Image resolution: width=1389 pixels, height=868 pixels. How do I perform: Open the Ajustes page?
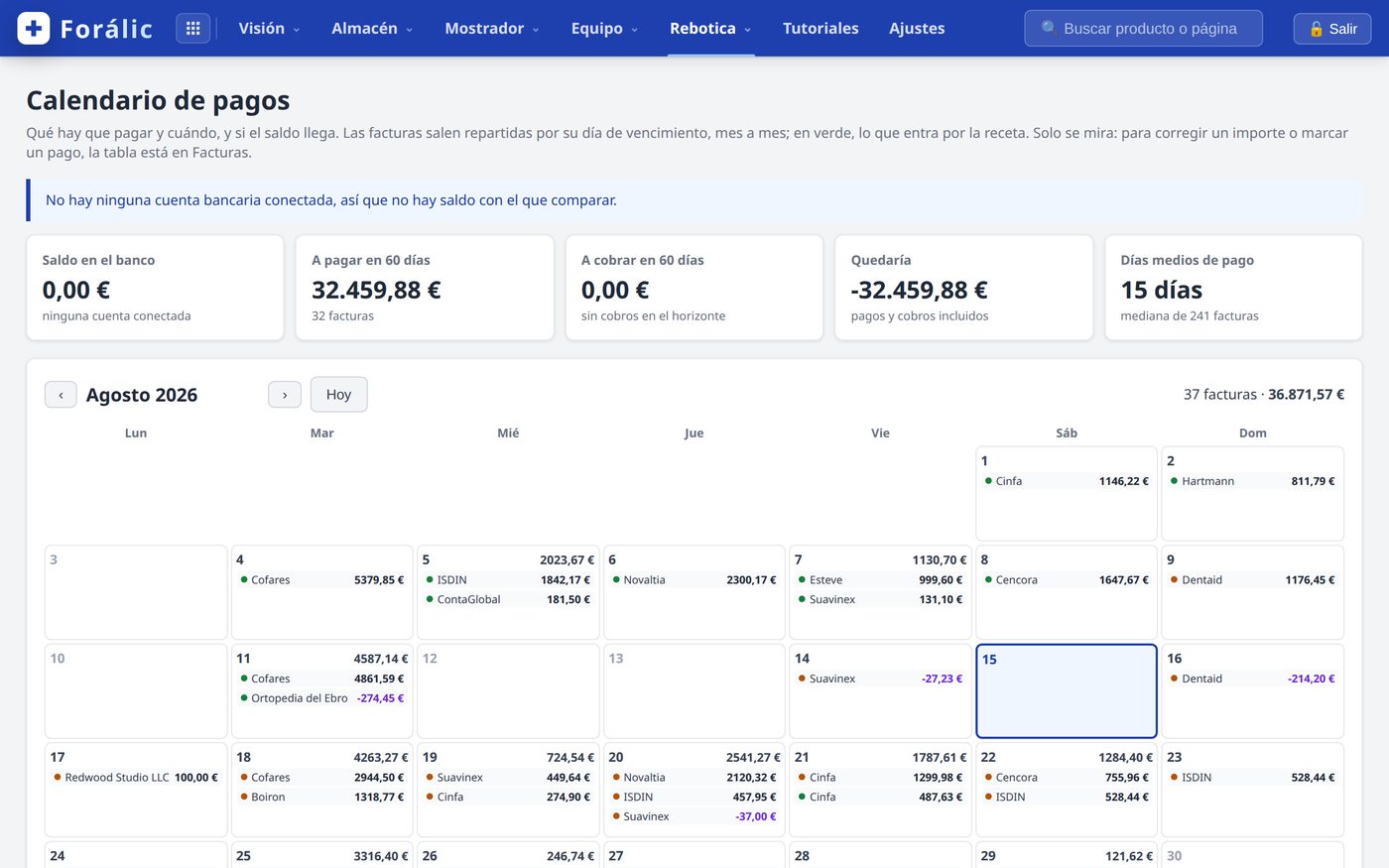pos(917,28)
